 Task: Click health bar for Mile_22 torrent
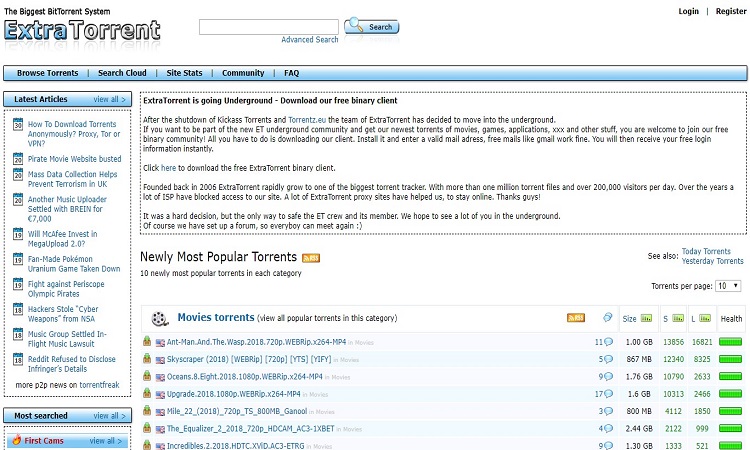point(730,411)
